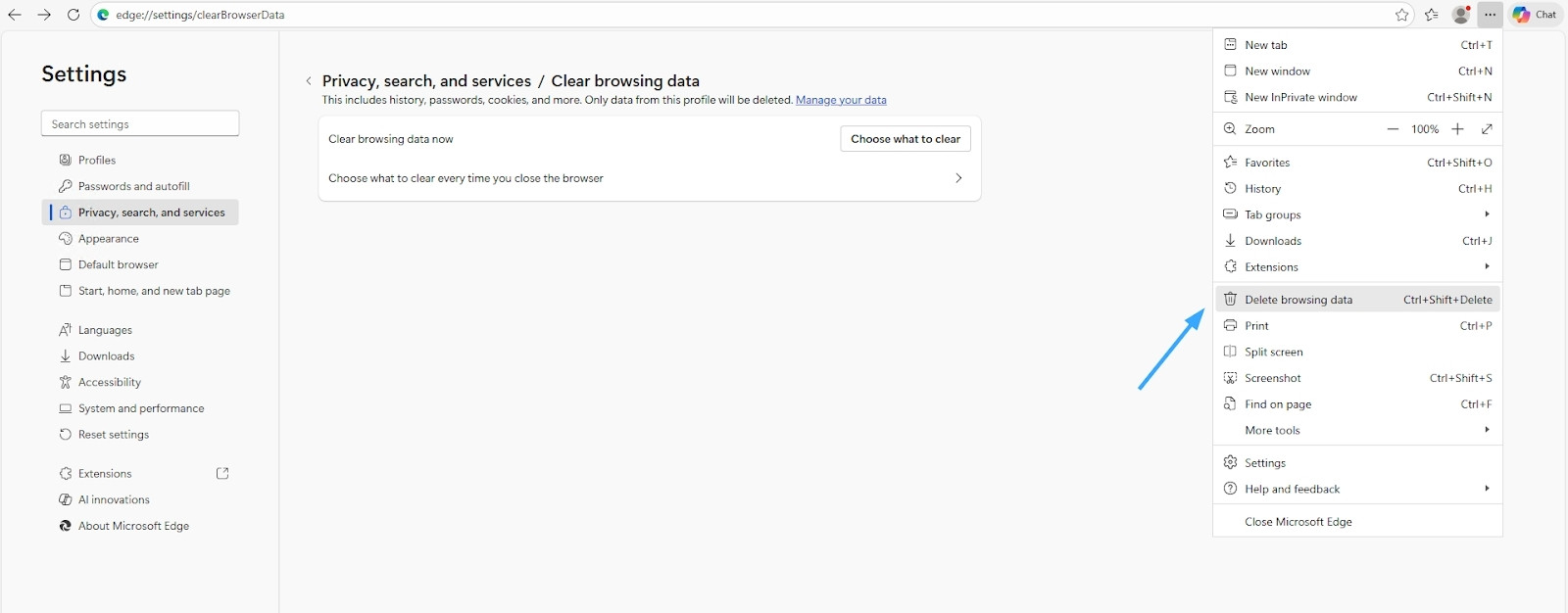
Task: Open the Copilot Chat button
Action: [x=1535, y=15]
